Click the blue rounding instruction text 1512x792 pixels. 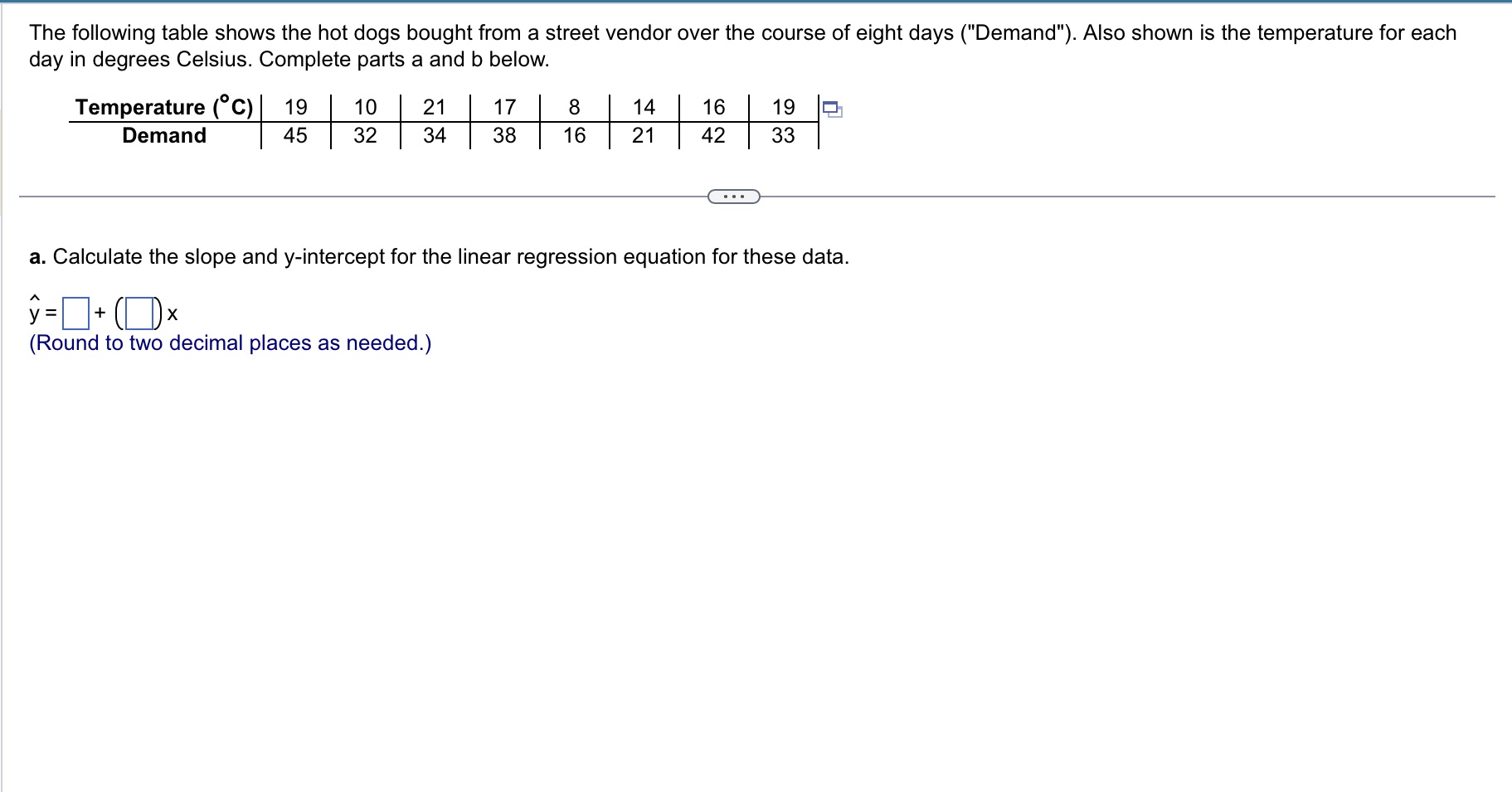[229, 343]
